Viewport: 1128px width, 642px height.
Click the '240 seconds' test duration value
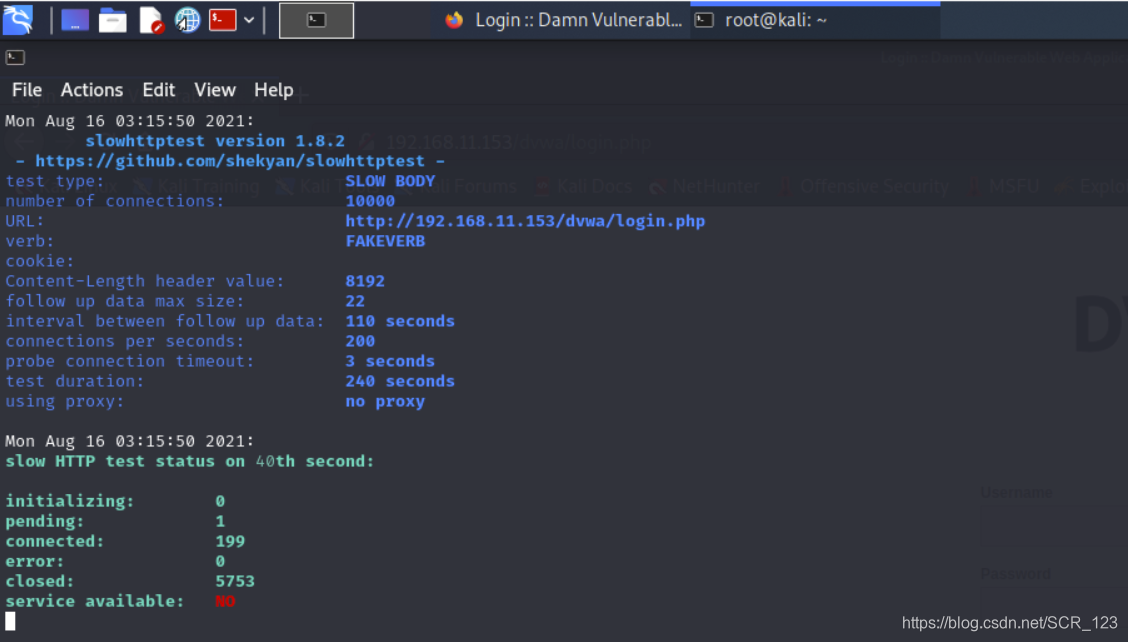[400, 381]
